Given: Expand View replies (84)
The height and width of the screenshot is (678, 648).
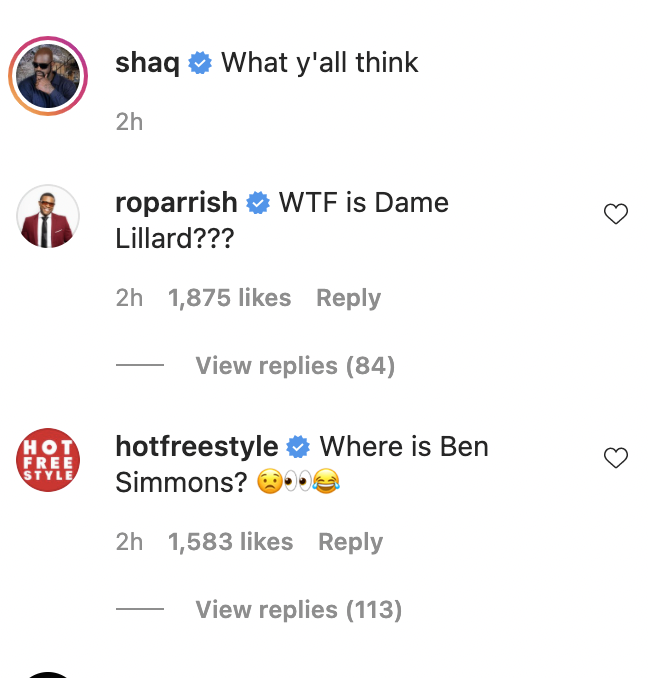Looking at the screenshot, I should pos(295,366).
